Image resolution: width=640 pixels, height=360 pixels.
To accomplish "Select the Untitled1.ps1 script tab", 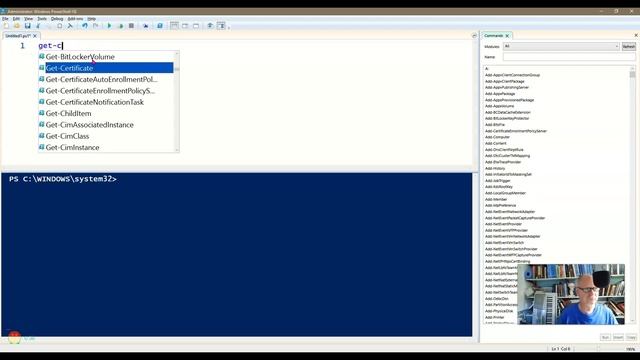I will [18, 36].
